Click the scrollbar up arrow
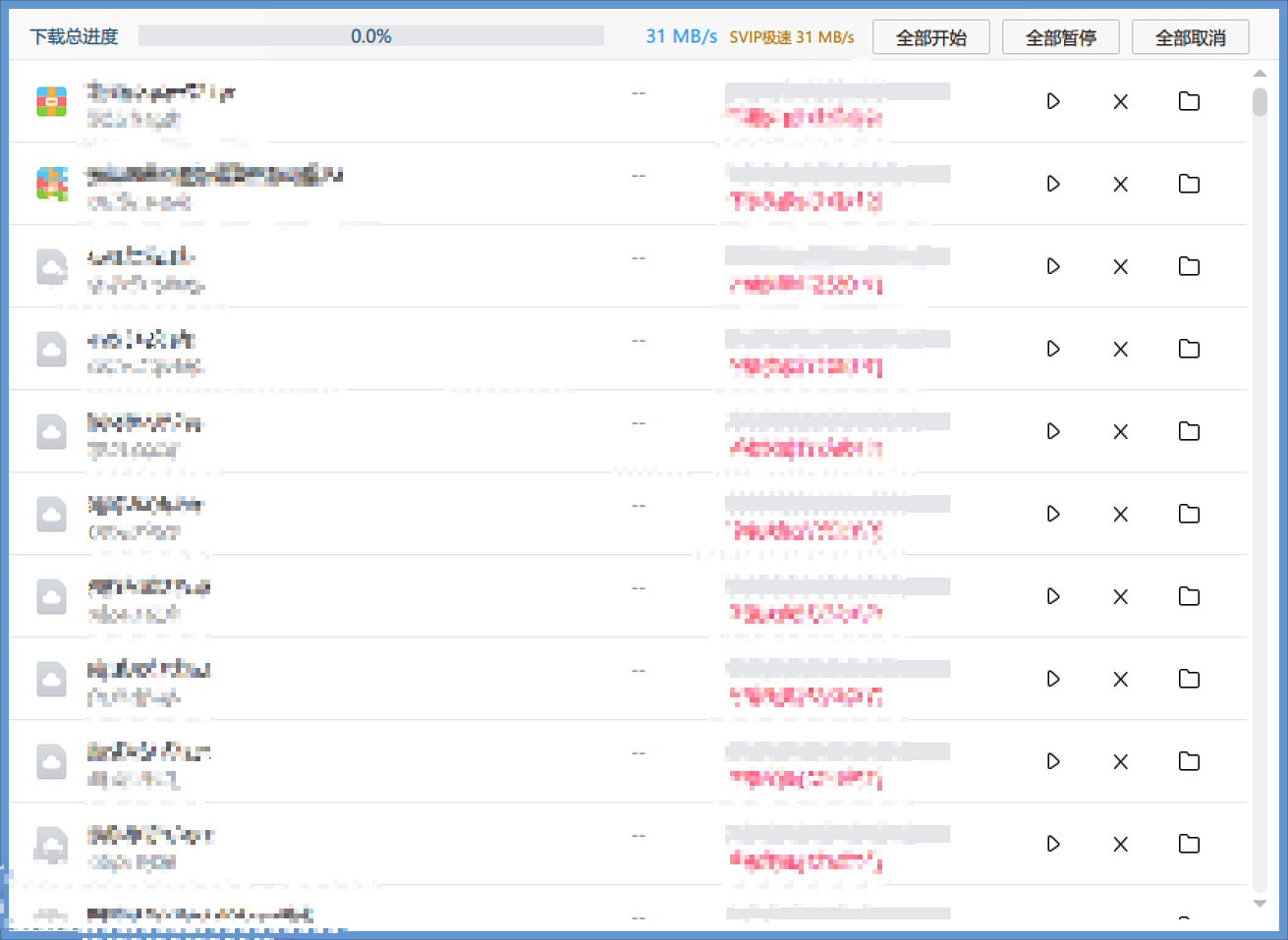1288x940 pixels. tap(1260, 75)
